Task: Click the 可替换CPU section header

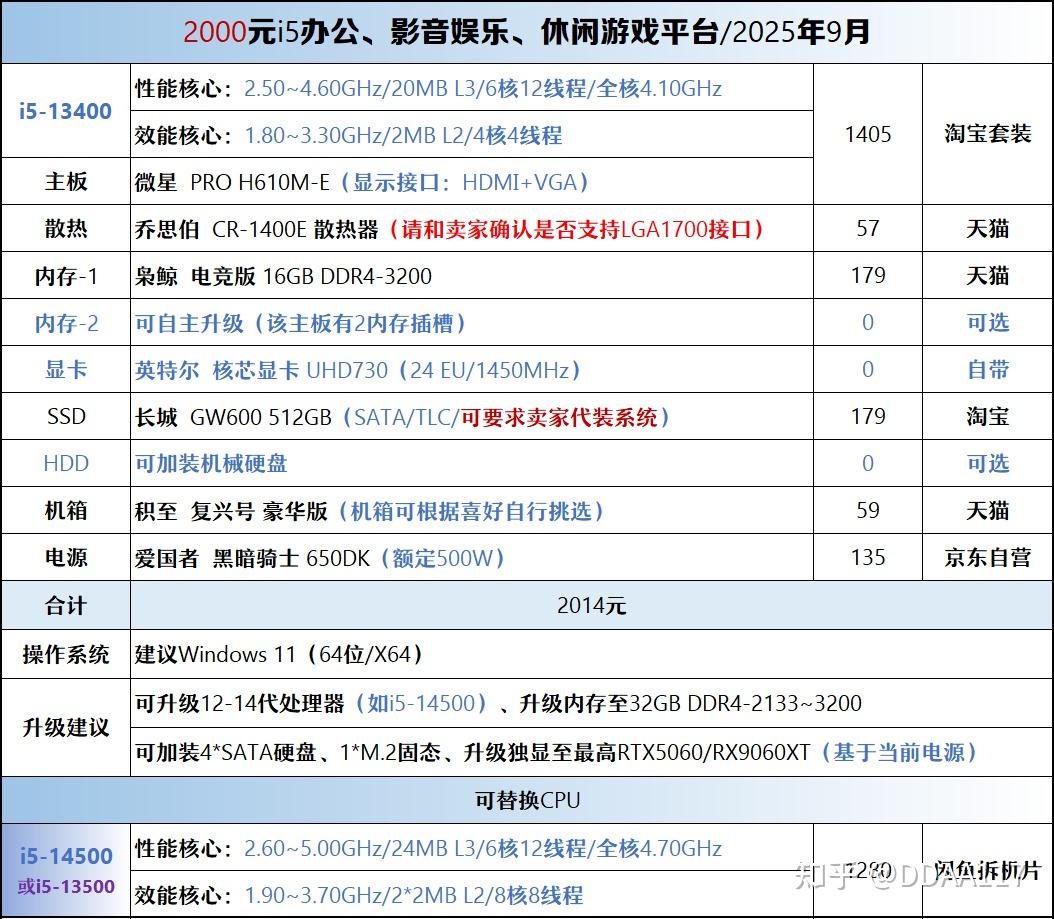Action: point(527,800)
